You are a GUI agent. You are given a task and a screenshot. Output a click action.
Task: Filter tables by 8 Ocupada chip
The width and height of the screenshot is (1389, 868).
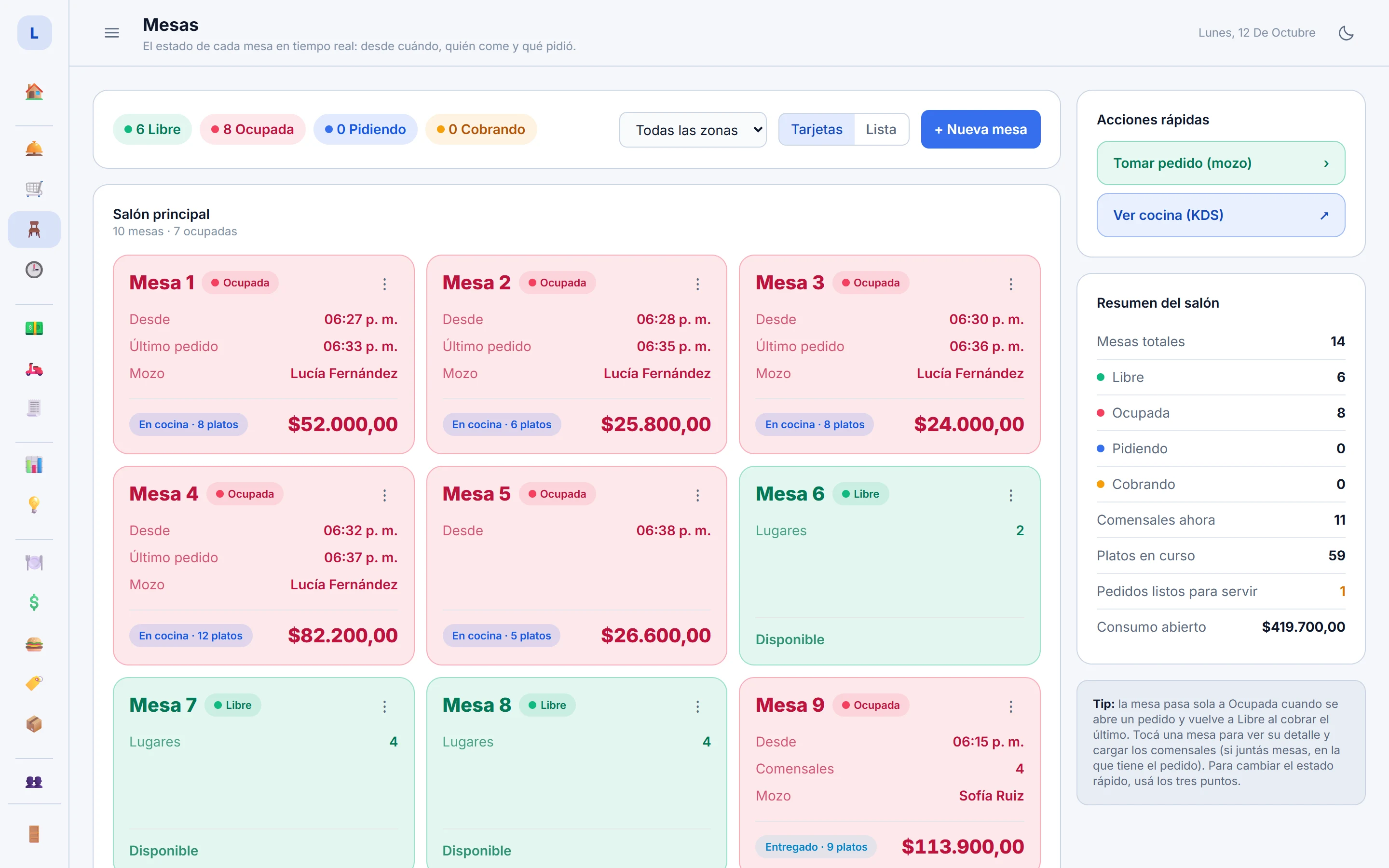point(253,129)
